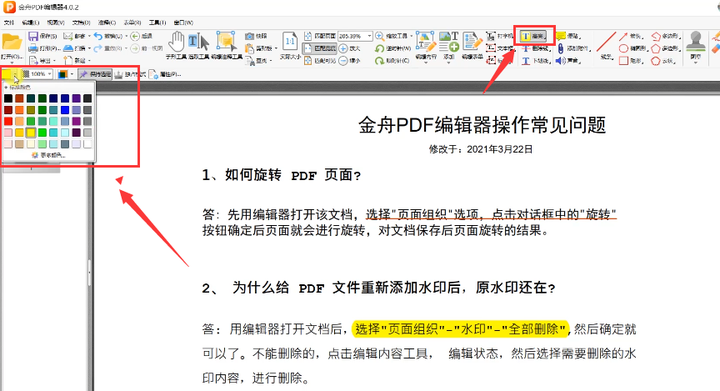The image size is (720, 391).
Task: Go back using the green circled arrow
Action: pos(135,36)
